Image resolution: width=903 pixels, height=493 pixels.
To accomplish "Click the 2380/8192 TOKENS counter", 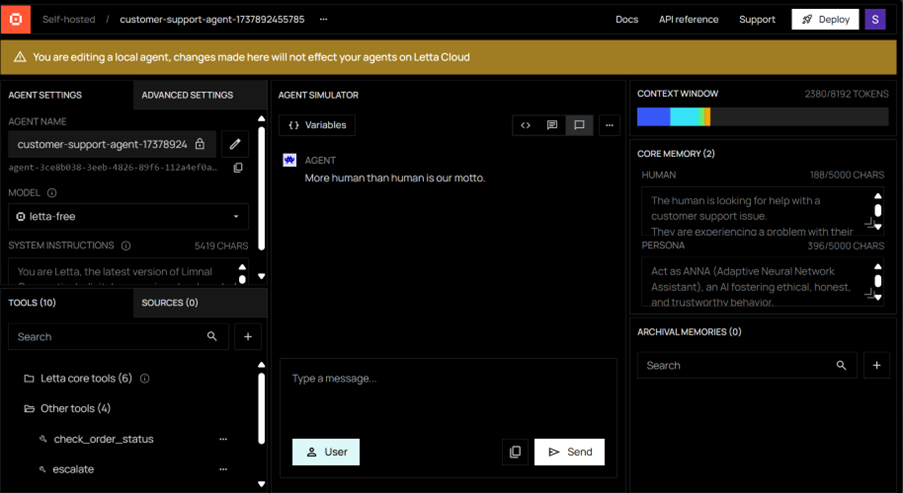I will pos(846,94).
